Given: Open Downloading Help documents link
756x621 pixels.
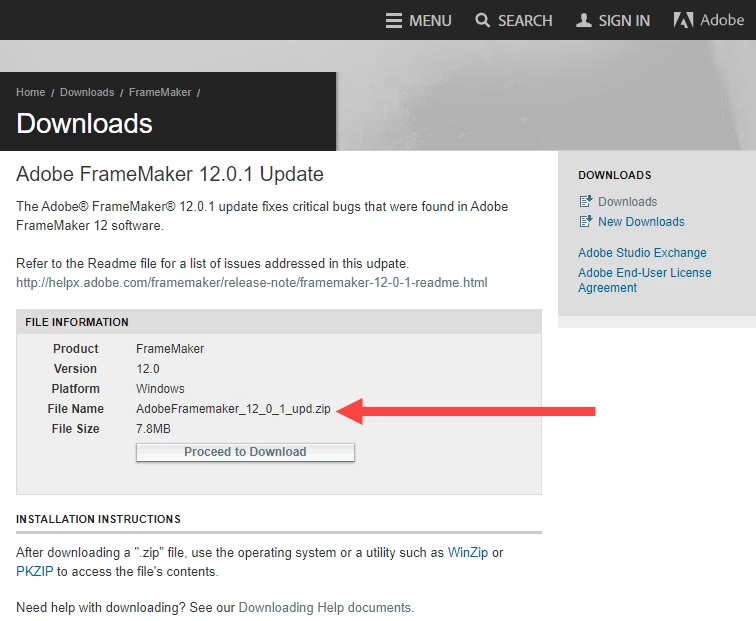Looking at the screenshot, I should point(326,608).
